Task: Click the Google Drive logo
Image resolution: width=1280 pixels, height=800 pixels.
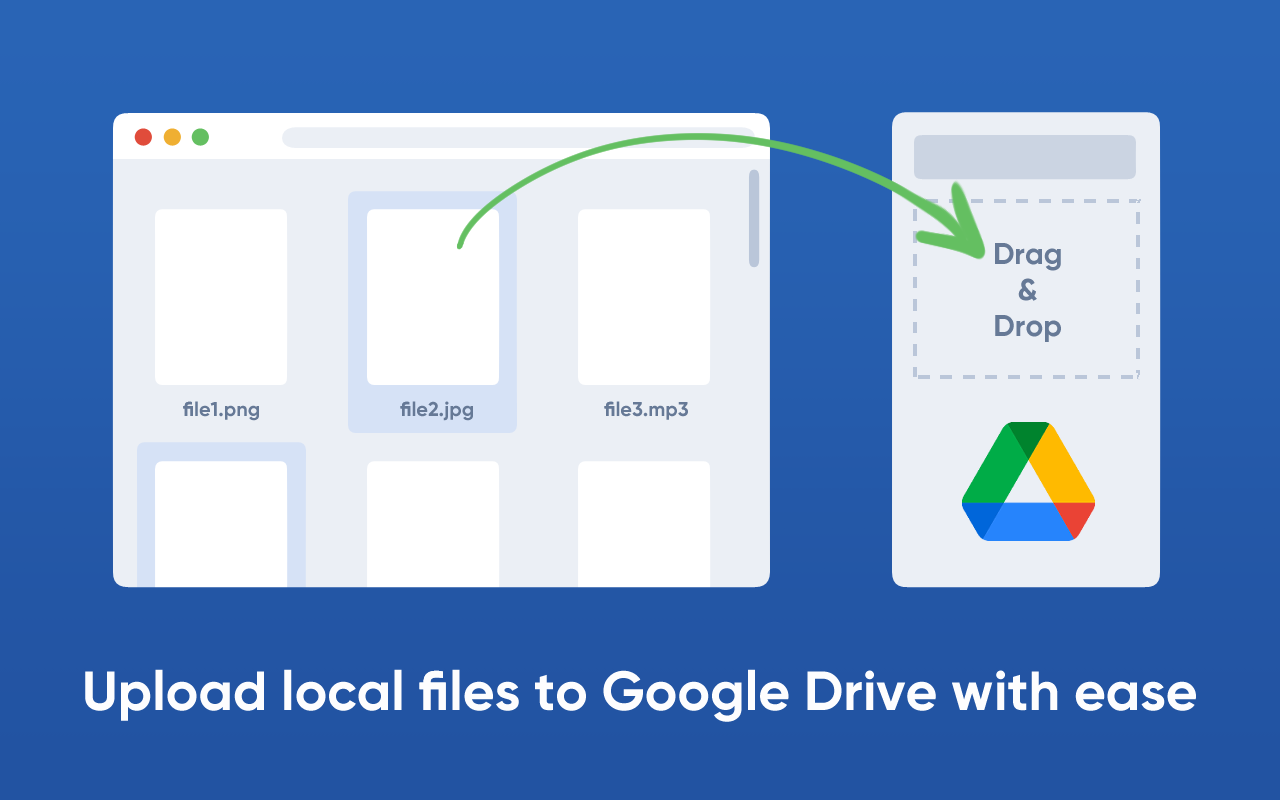Action: [x=1027, y=483]
